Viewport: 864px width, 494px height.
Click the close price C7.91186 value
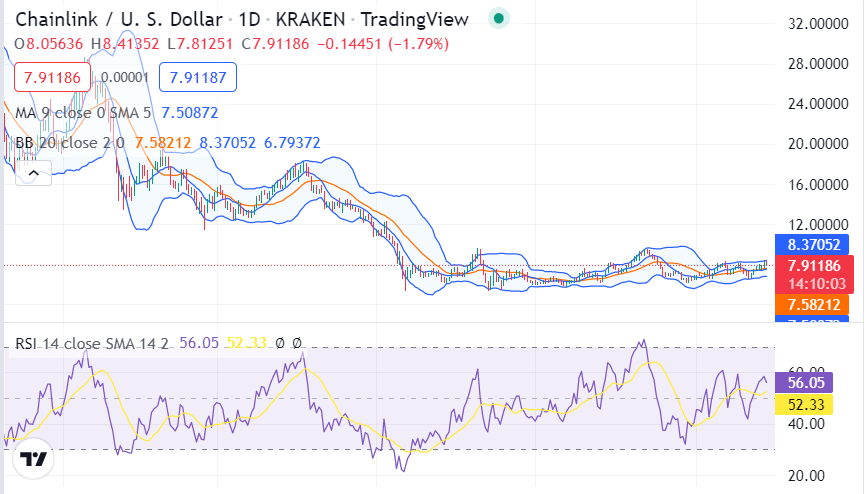pos(276,44)
